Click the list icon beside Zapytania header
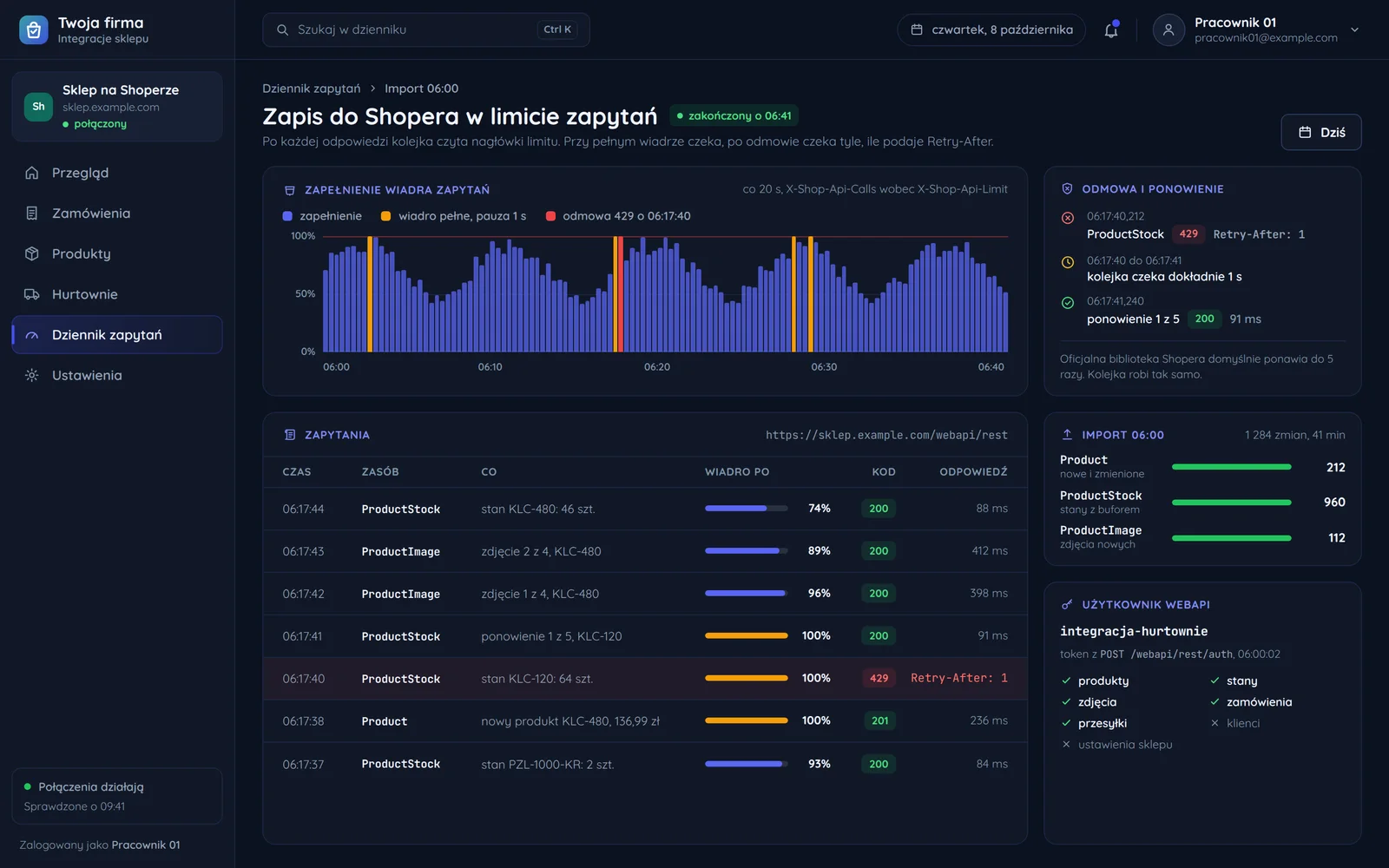Screen dimensions: 1389x868 290,435
